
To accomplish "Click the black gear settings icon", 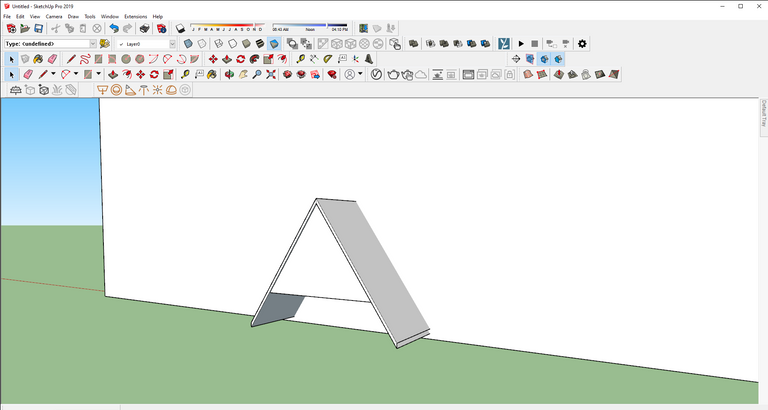I will click(582, 44).
